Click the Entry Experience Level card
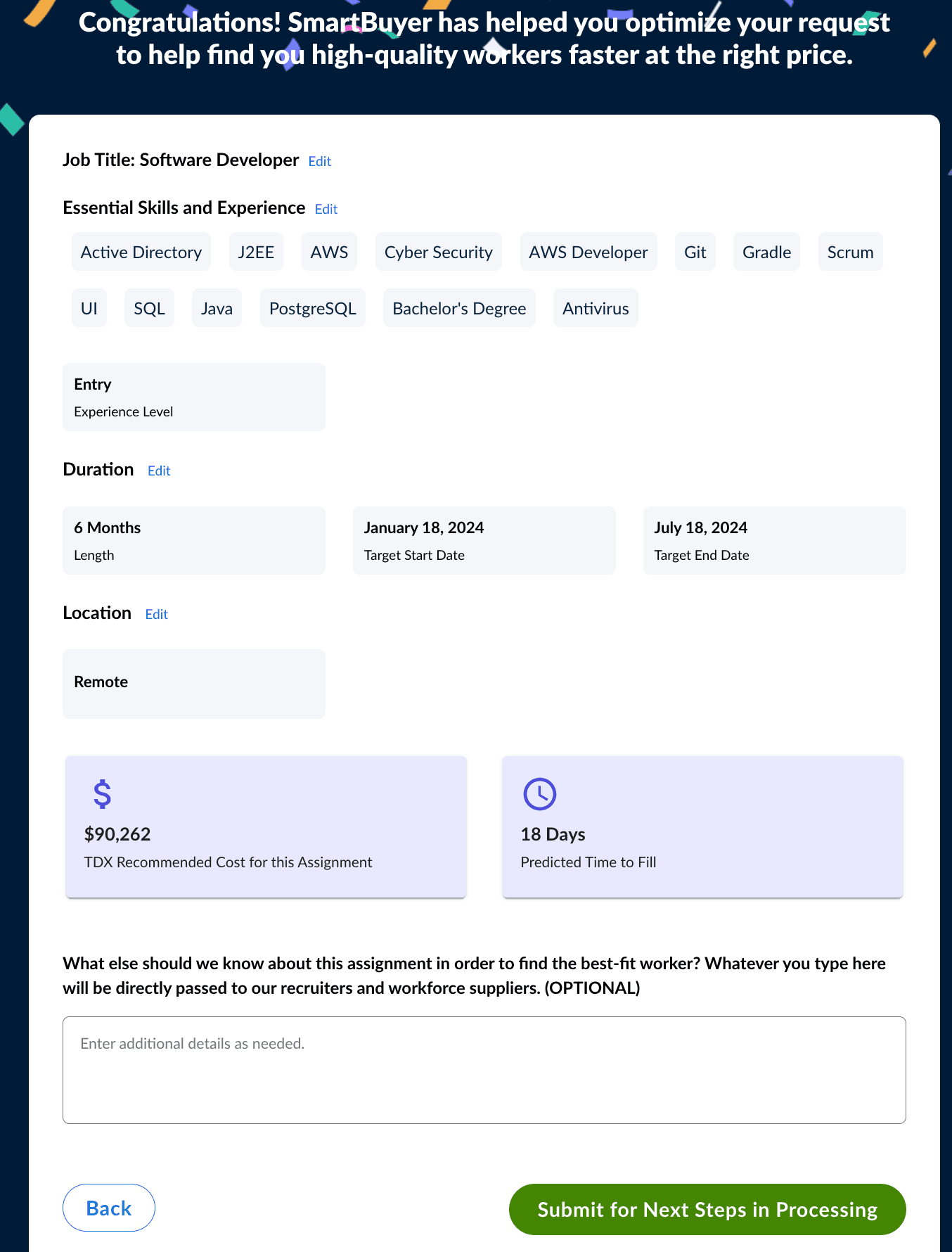This screenshot has height=1252, width=952. pos(194,397)
